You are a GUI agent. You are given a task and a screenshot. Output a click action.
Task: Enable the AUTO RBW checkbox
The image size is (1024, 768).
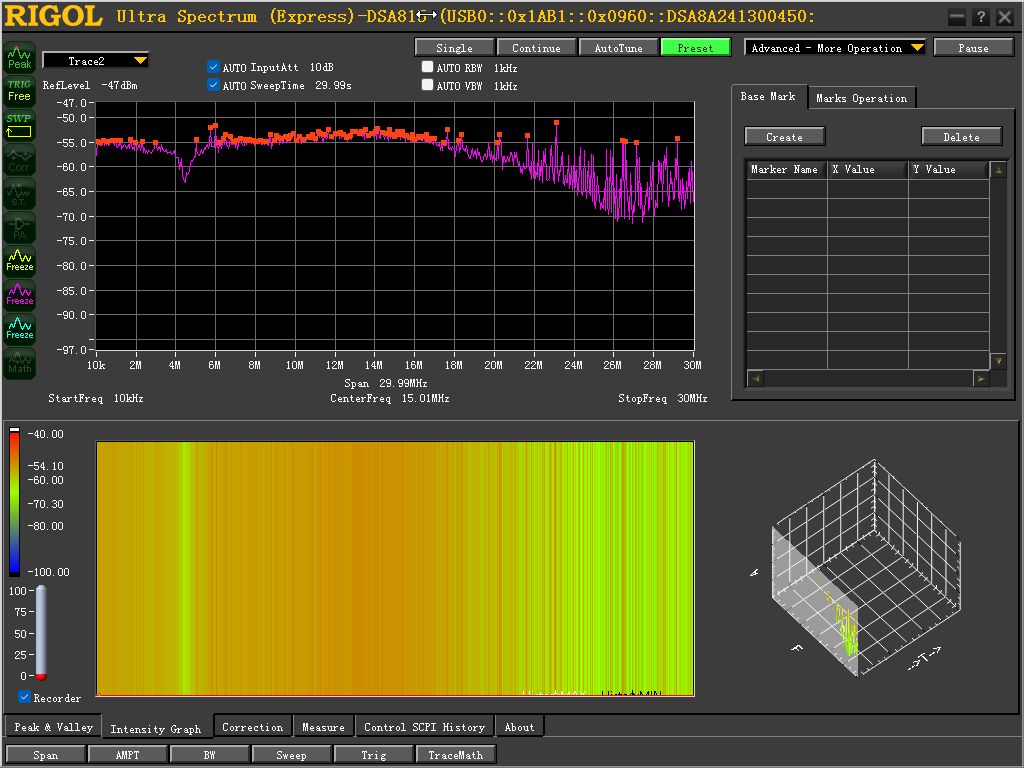pos(428,67)
